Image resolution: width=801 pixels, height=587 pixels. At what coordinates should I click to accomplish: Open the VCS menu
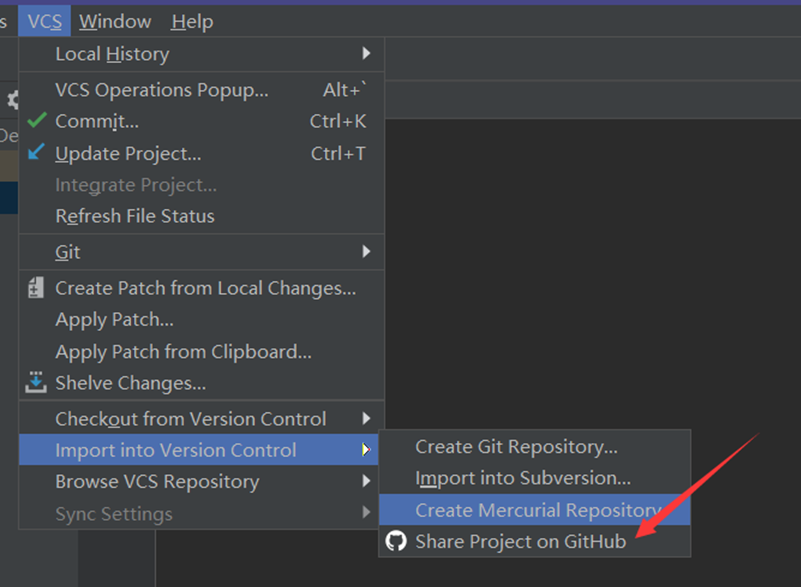click(44, 21)
